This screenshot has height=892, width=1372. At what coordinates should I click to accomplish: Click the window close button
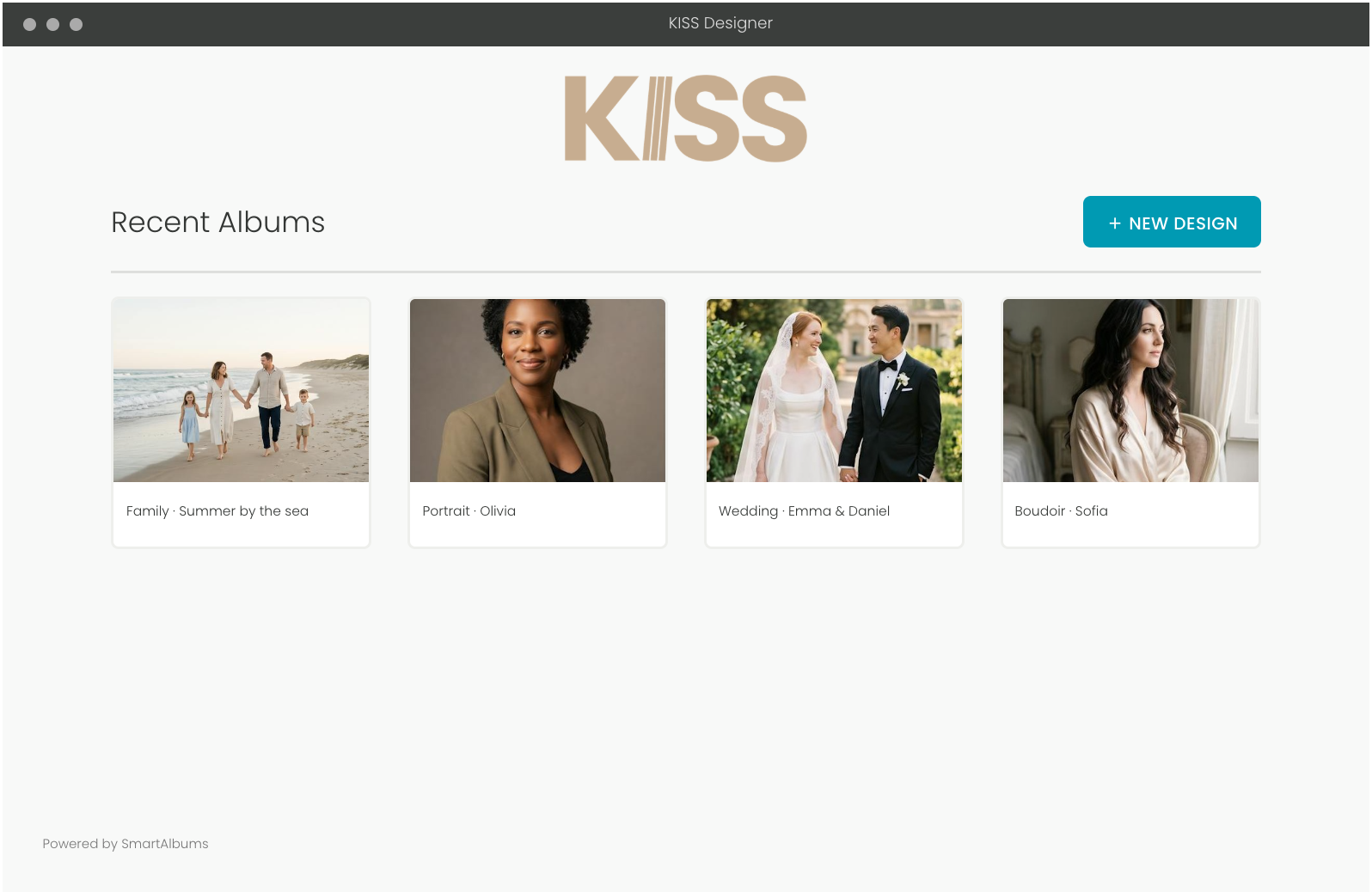[29, 24]
